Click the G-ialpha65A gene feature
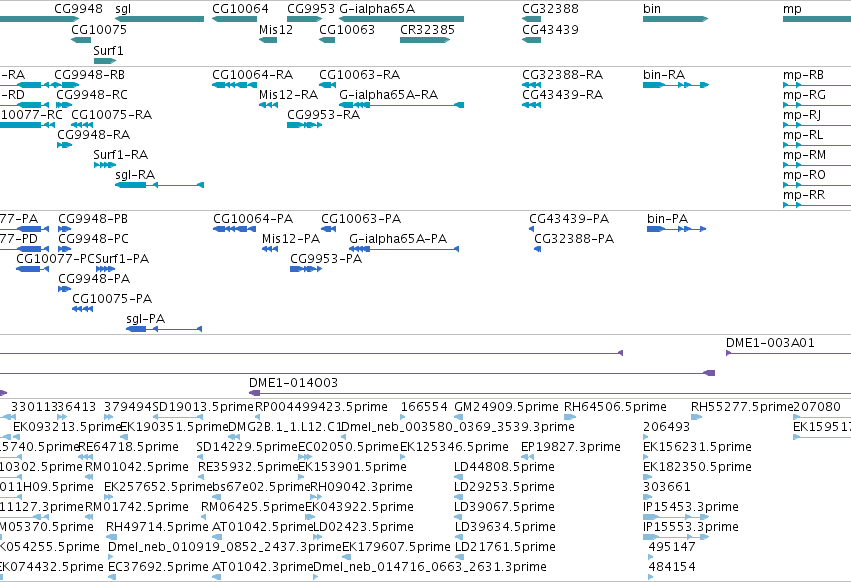This screenshot has width=851, height=582. pos(402,19)
